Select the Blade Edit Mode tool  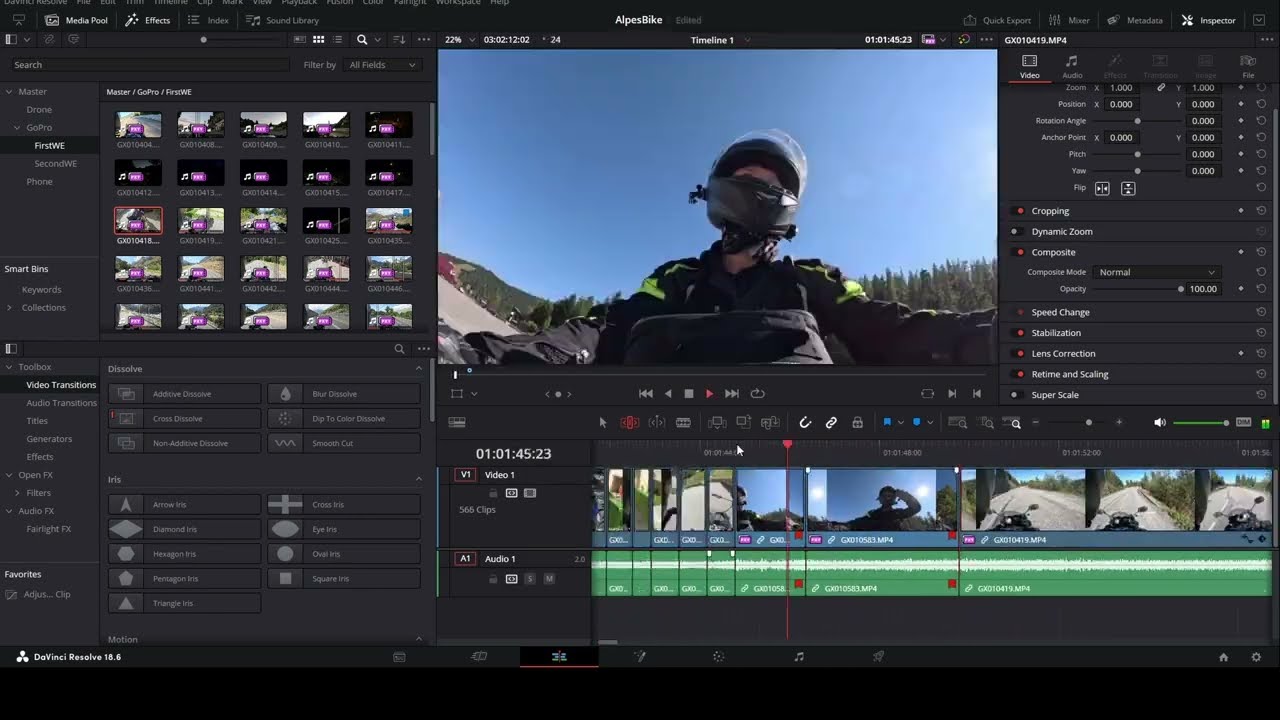coord(683,423)
